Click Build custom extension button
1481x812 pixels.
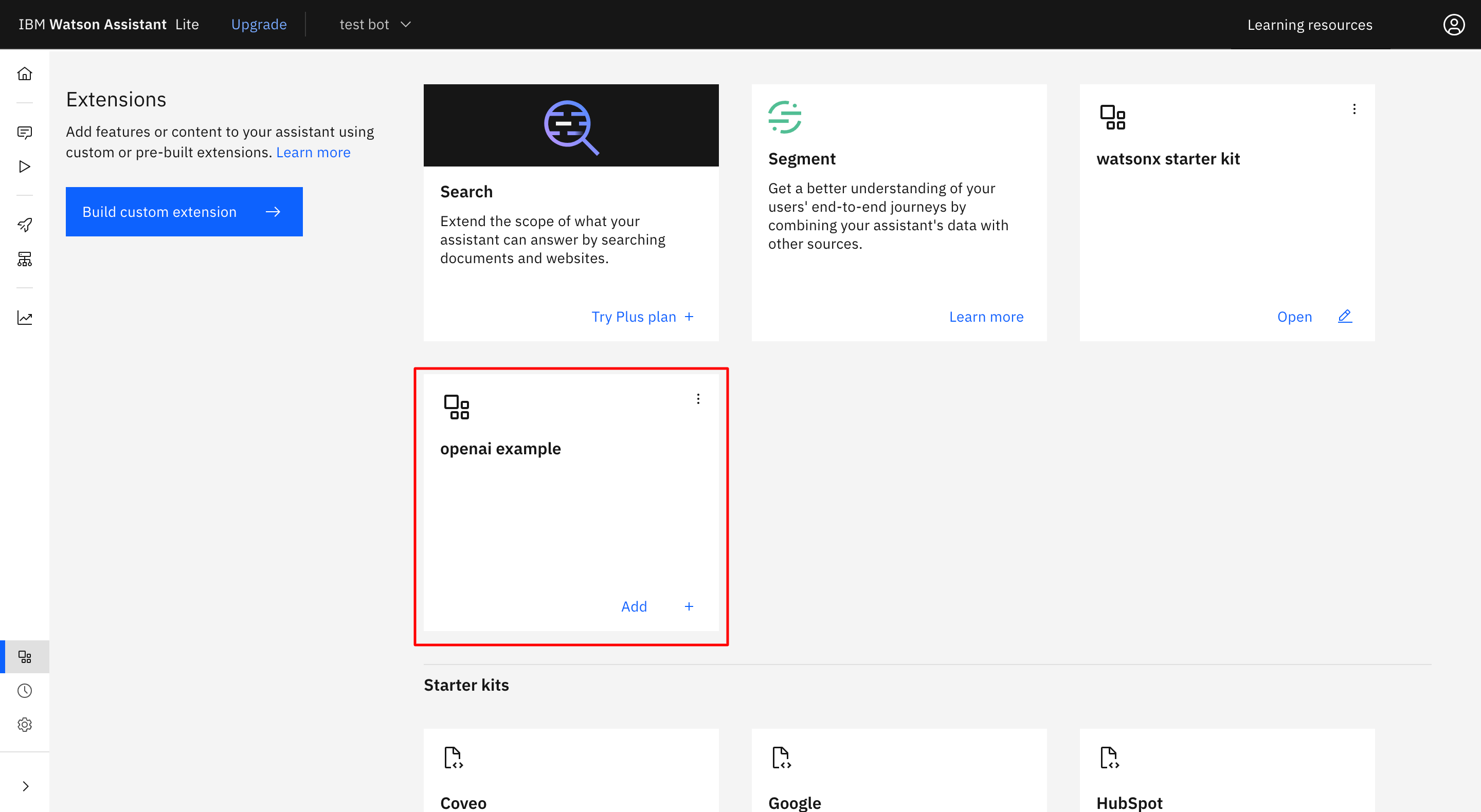pos(184,211)
